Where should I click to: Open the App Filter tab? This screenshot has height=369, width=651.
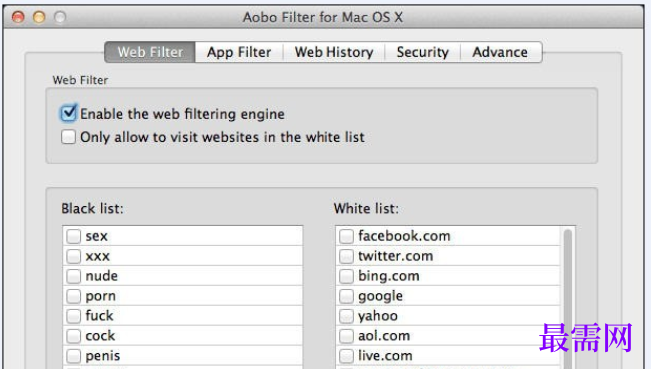click(239, 52)
